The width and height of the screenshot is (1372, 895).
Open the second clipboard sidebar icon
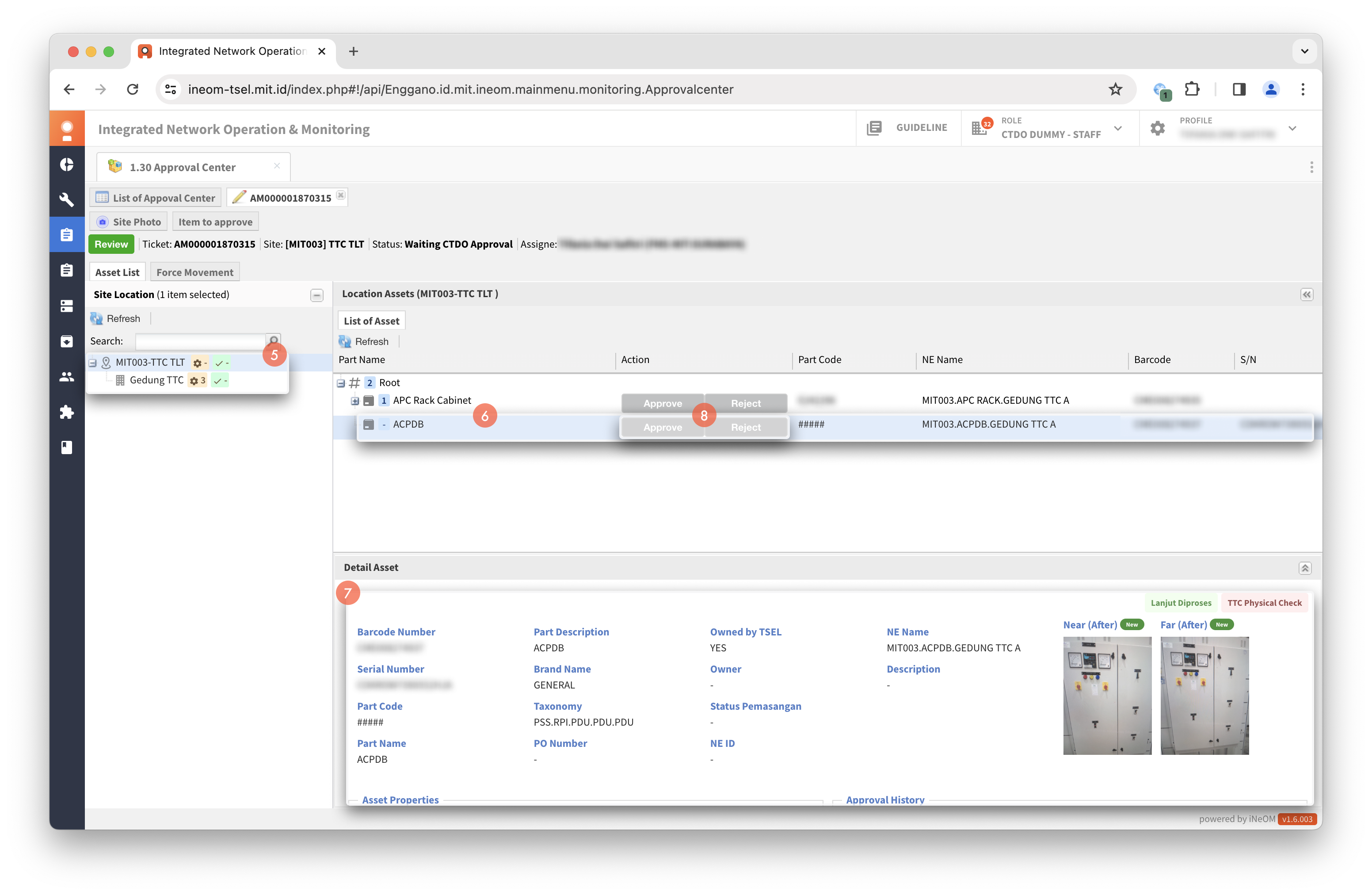point(67,270)
